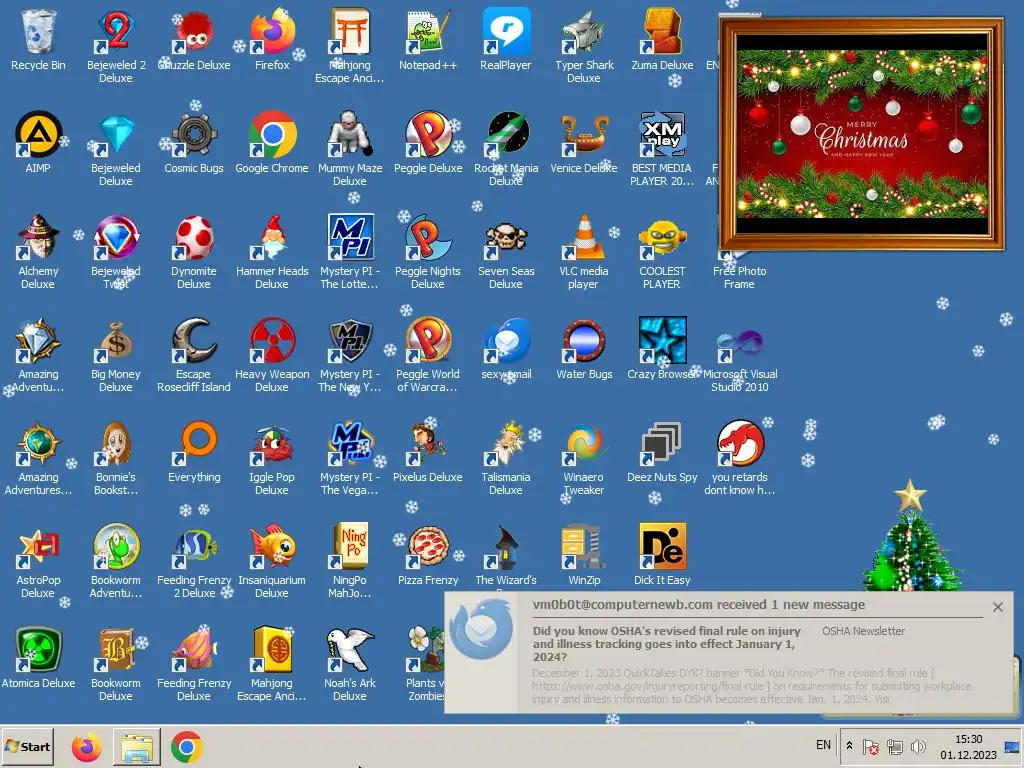Click the Noah's Ark Deluxe dove icon
Viewport: 1024px width, 768px height.
click(x=349, y=650)
